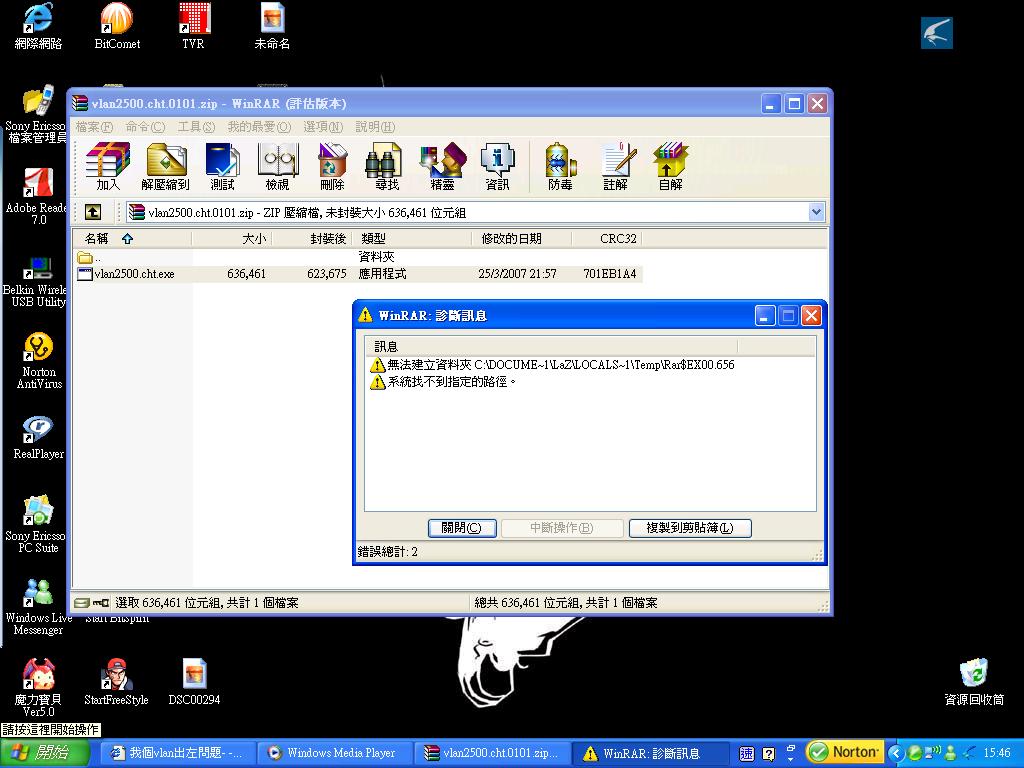
Task: Click the 解壓縮到 (Extract To) toolbar icon
Action: tap(165, 166)
